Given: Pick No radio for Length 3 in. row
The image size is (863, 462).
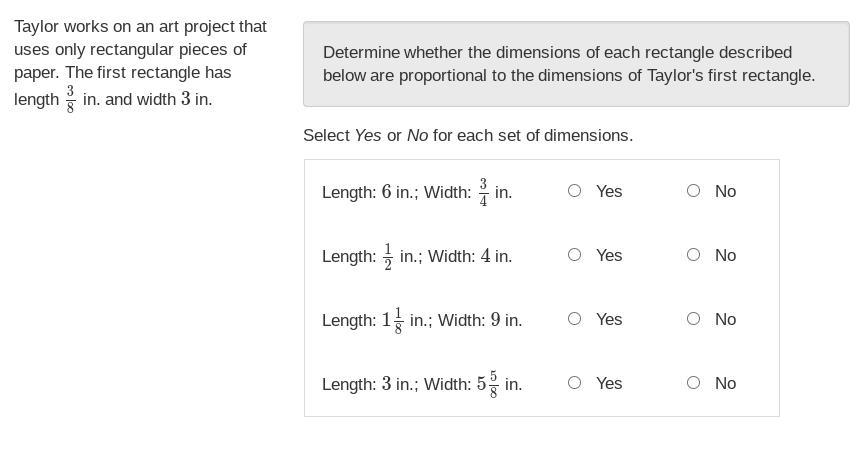Looking at the screenshot, I should (693, 383).
